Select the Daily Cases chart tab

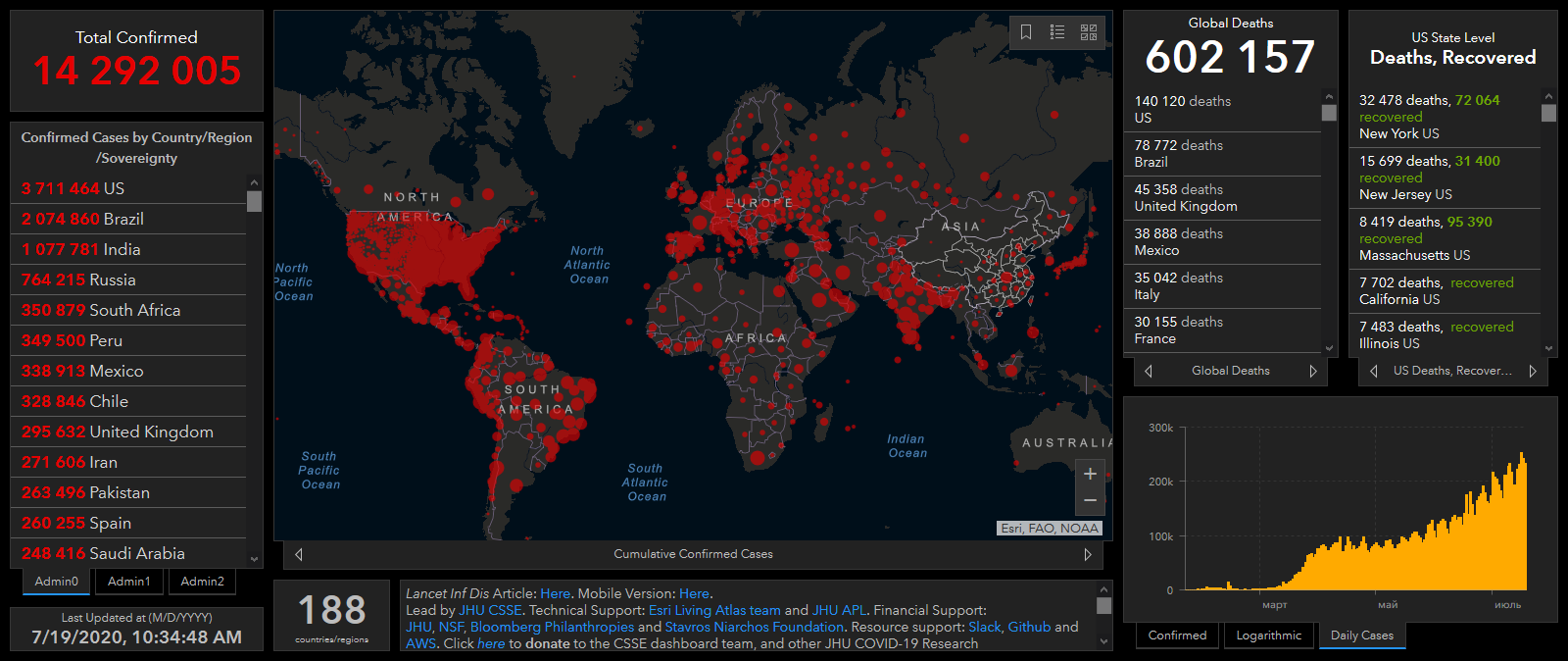point(1362,636)
